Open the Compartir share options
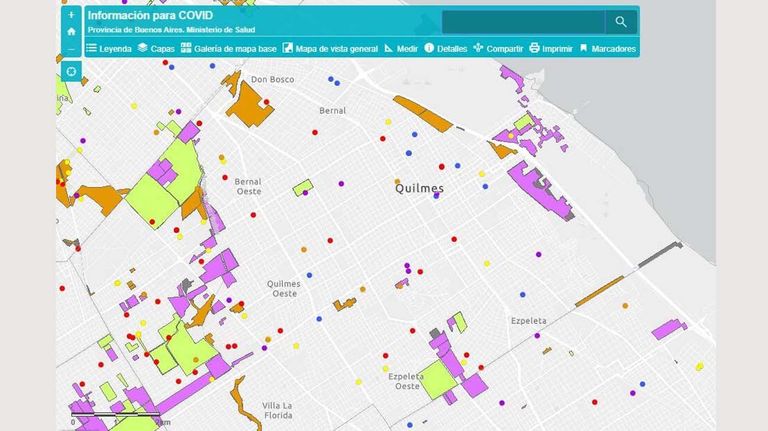The width and height of the screenshot is (768, 431). [x=499, y=48]
